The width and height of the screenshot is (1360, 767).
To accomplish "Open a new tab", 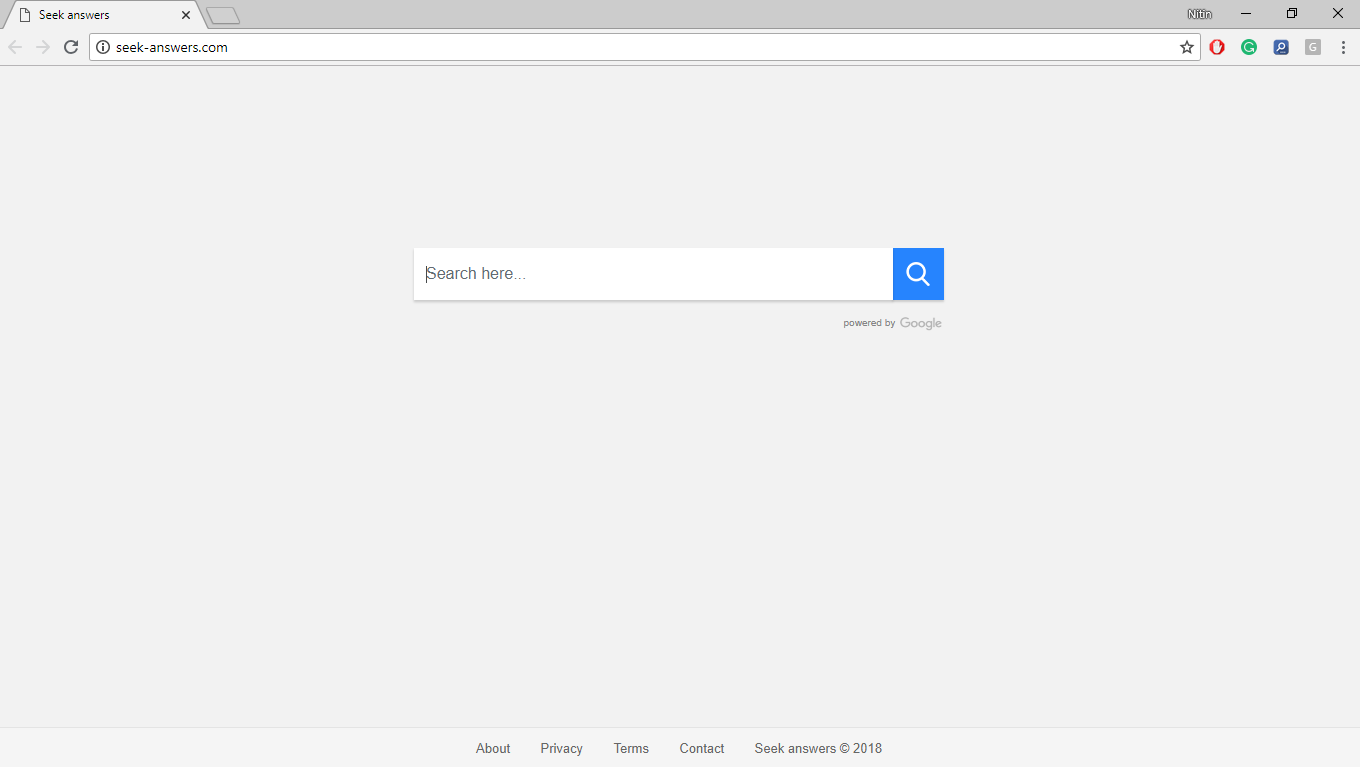I will click(222, 15).
